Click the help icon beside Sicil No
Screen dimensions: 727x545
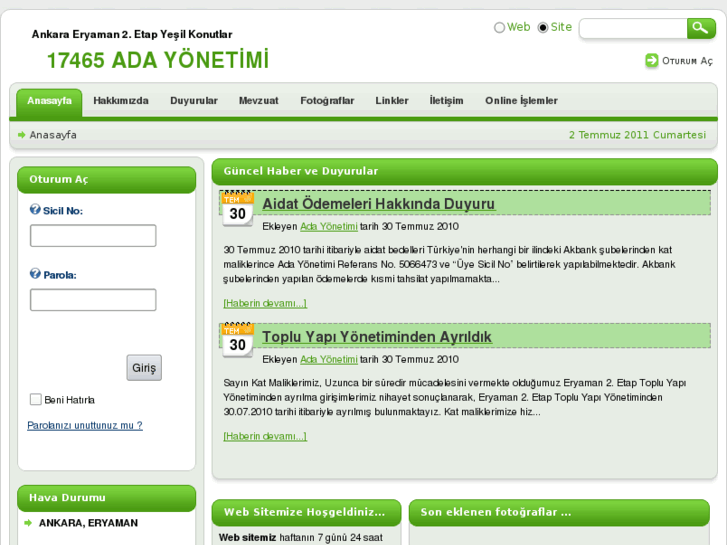click(x=35, y=210)
